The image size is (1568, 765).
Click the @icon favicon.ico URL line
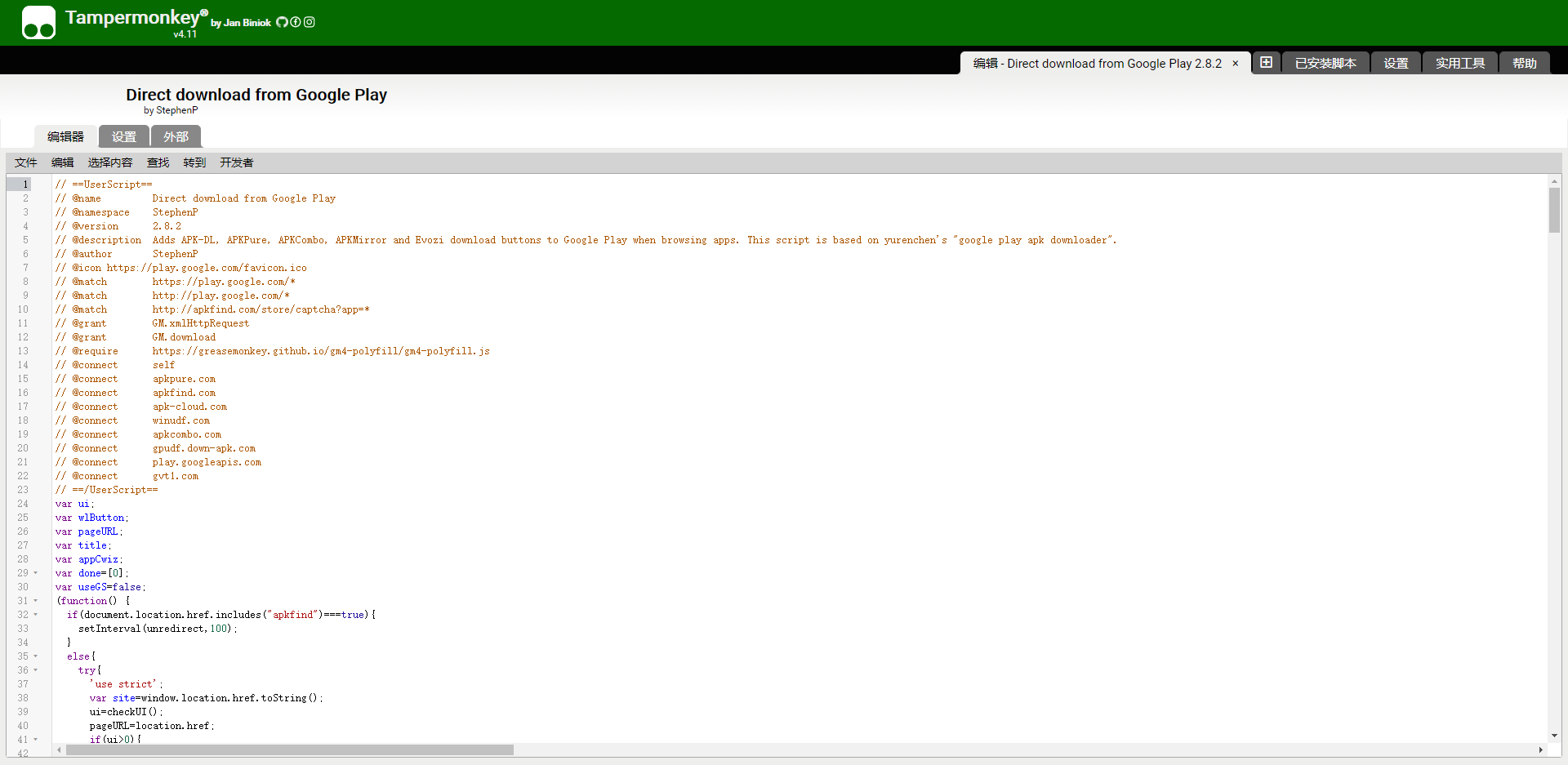point(181,268)
